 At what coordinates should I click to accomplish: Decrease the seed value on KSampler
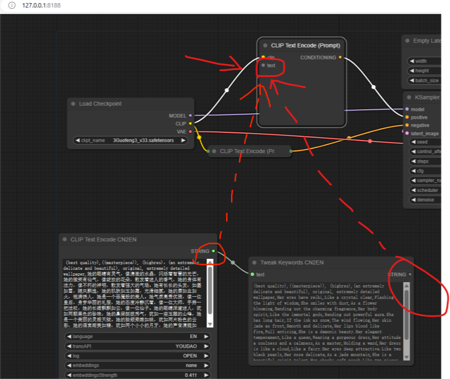pos(414,142)
